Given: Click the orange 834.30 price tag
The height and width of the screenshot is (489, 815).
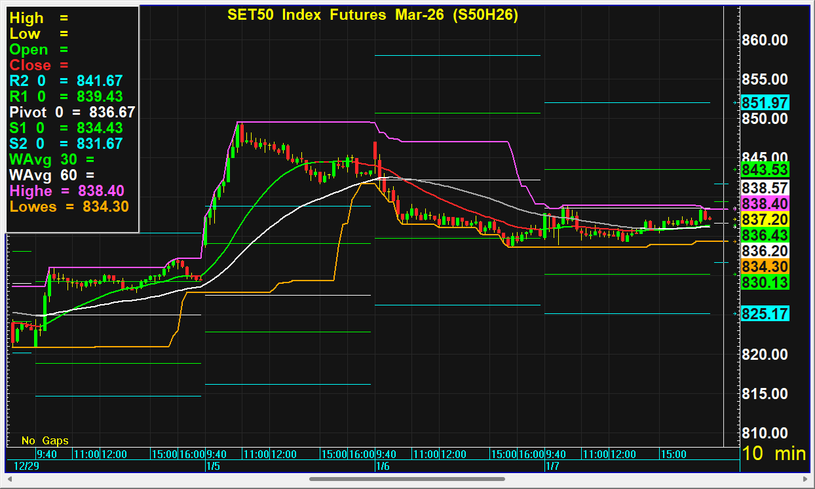Looking at the screenshot, I should [765, 266].
